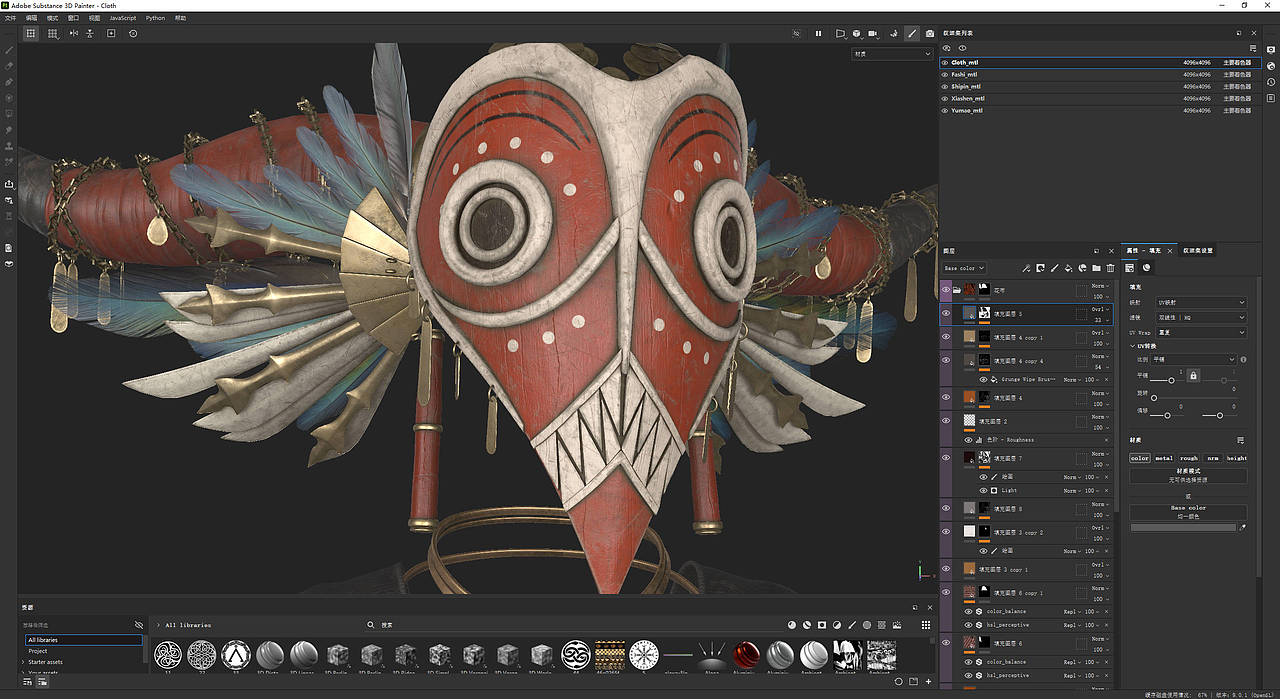Open the viewport 材质 mode dropdown
This screenshot has width=1280, height=699.
pos(892,53)
